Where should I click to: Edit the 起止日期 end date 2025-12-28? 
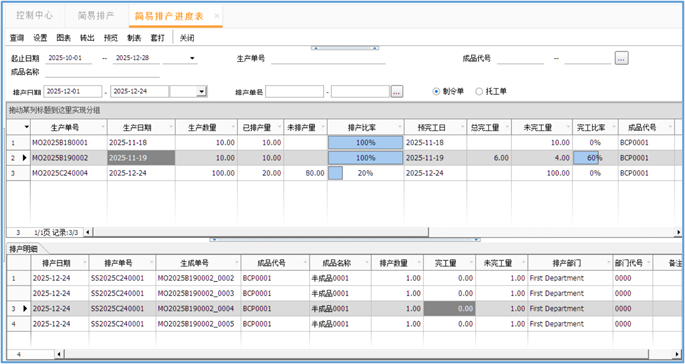coord(136,58)
